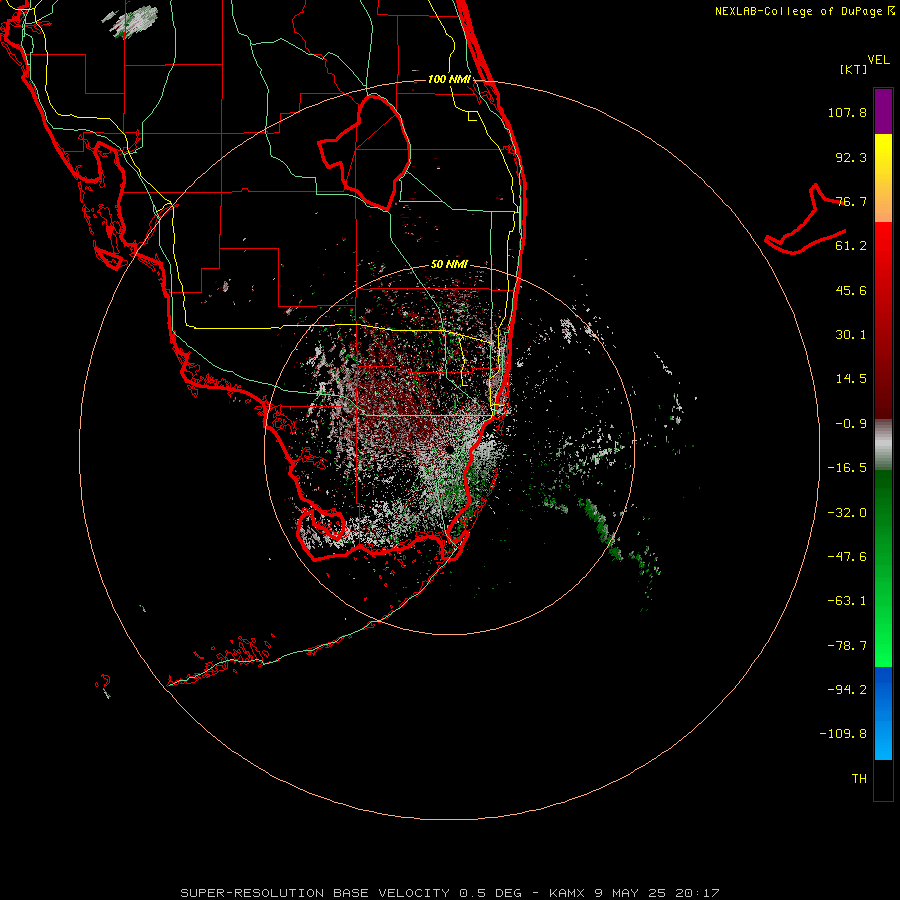Click the 50 NMI range ring label

(449, 264)
